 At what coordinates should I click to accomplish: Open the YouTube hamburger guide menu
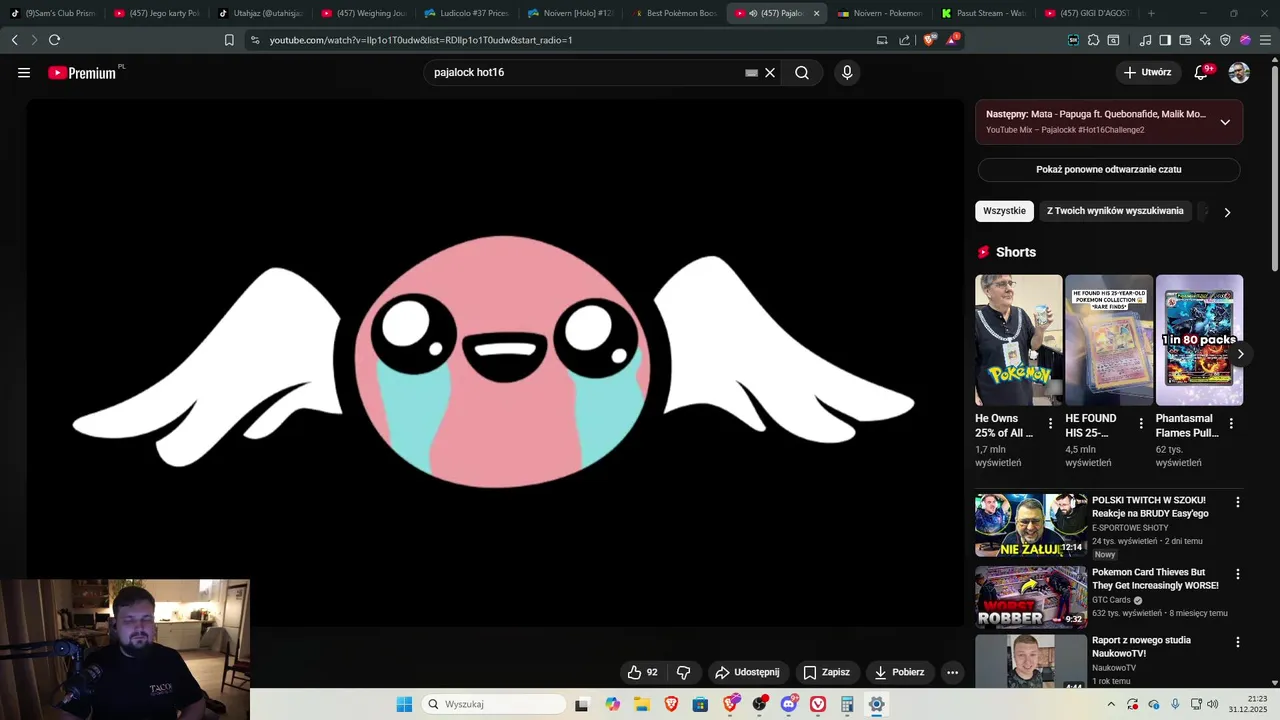coord(24,72)
